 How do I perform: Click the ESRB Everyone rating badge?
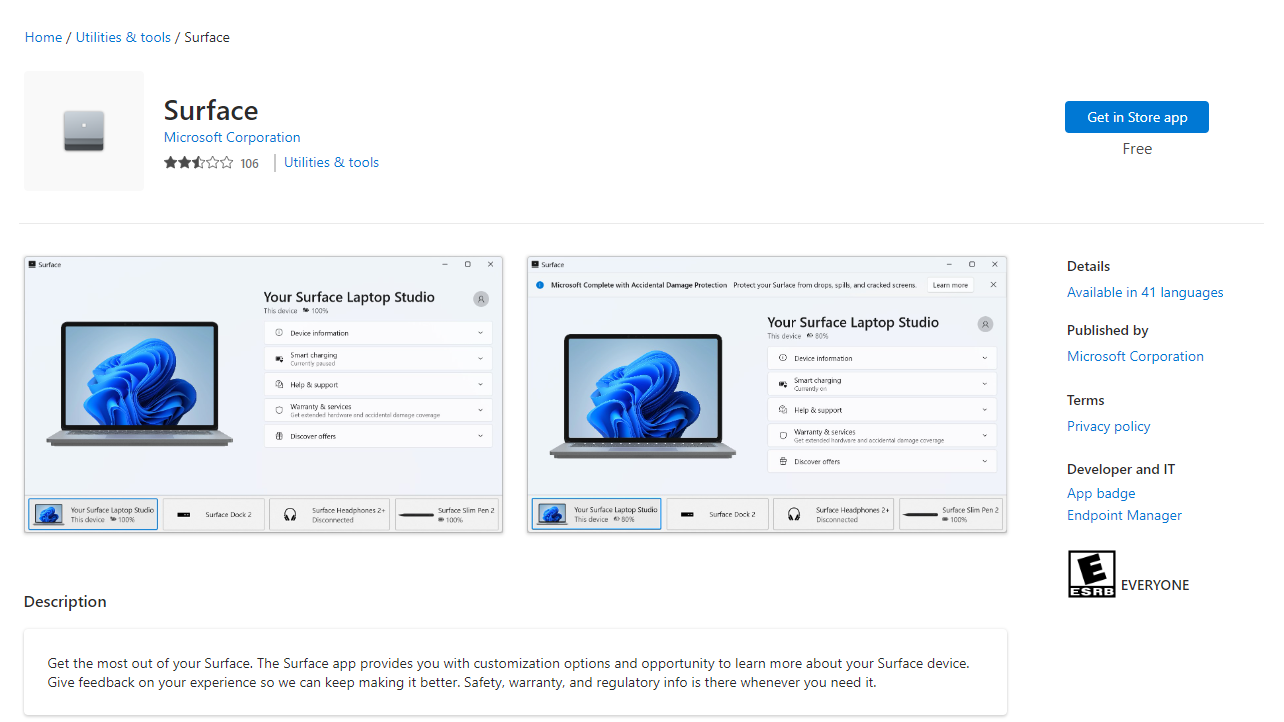pyautogui.click(x=1091, y=574)
